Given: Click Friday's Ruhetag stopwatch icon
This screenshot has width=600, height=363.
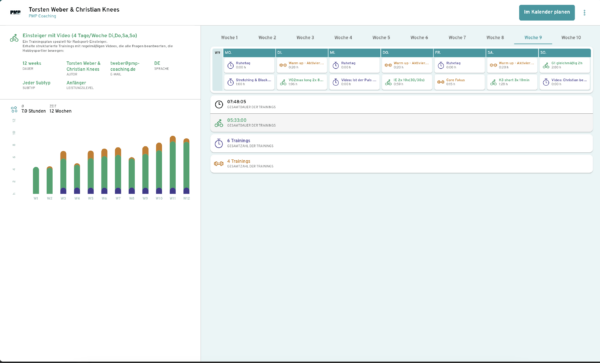Looking at the screenshot, I should [x=441, y=65].
